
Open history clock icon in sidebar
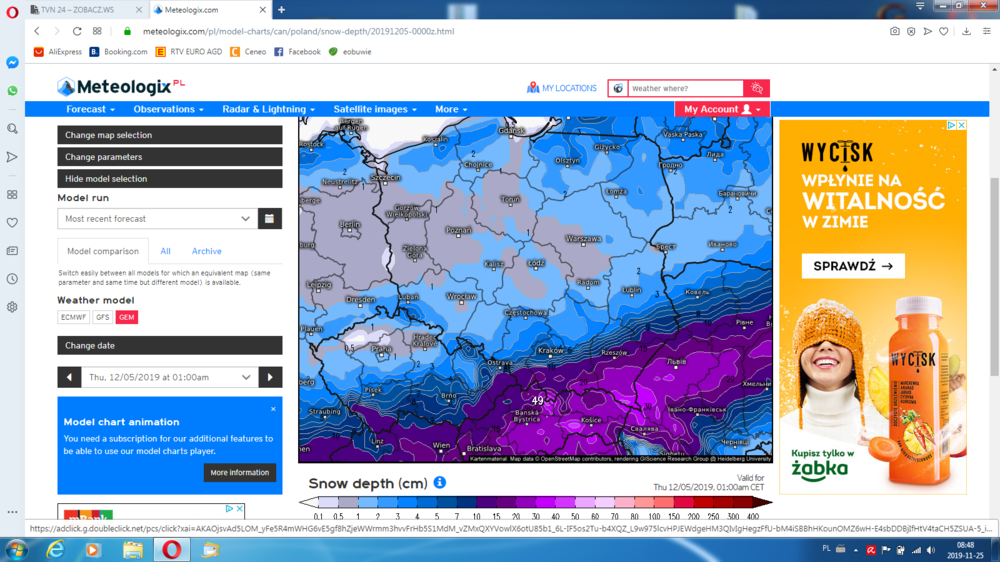click(12, 279)
